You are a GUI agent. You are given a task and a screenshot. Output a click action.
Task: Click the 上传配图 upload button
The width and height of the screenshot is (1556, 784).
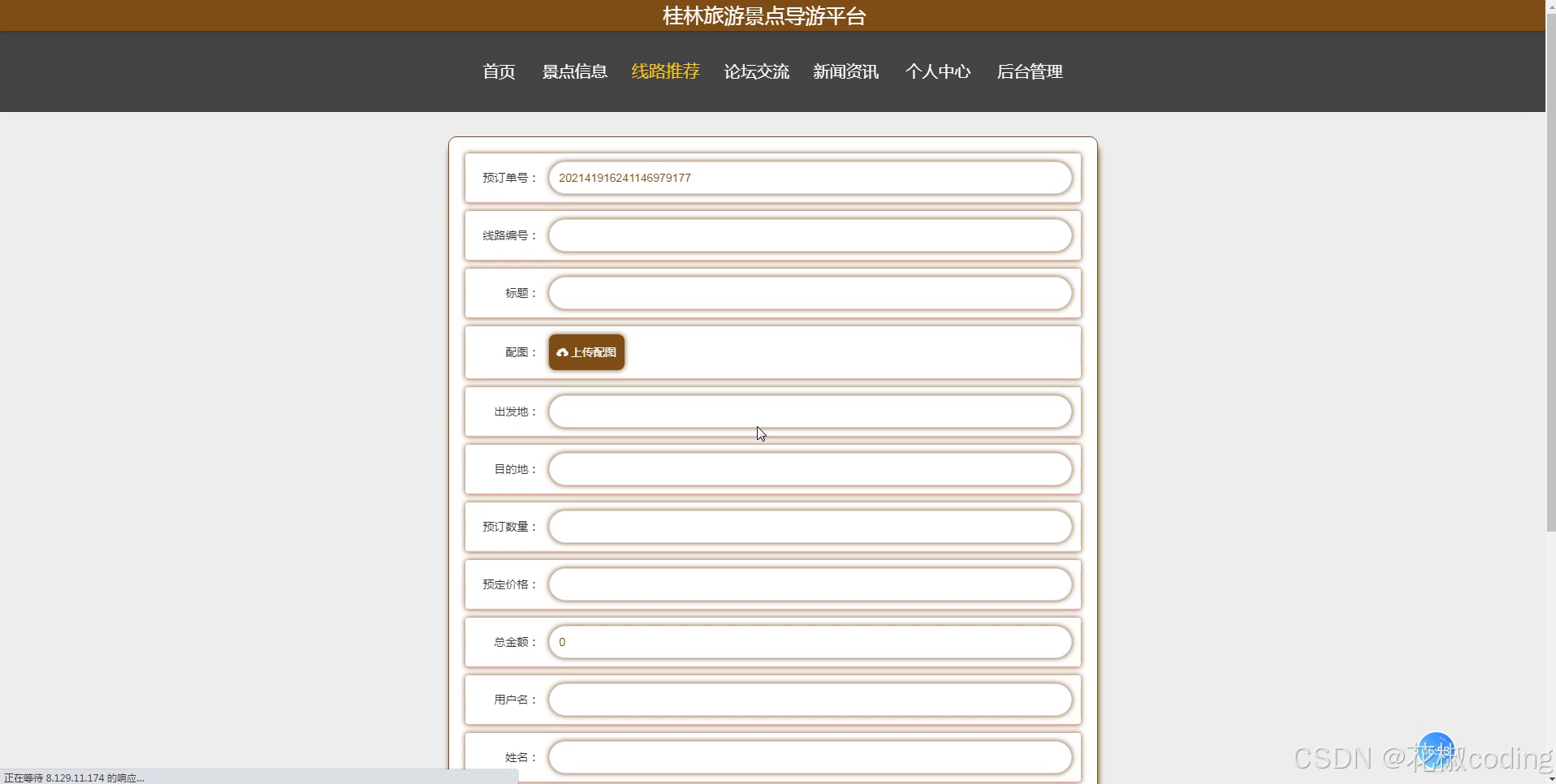(x=586, y=351)
